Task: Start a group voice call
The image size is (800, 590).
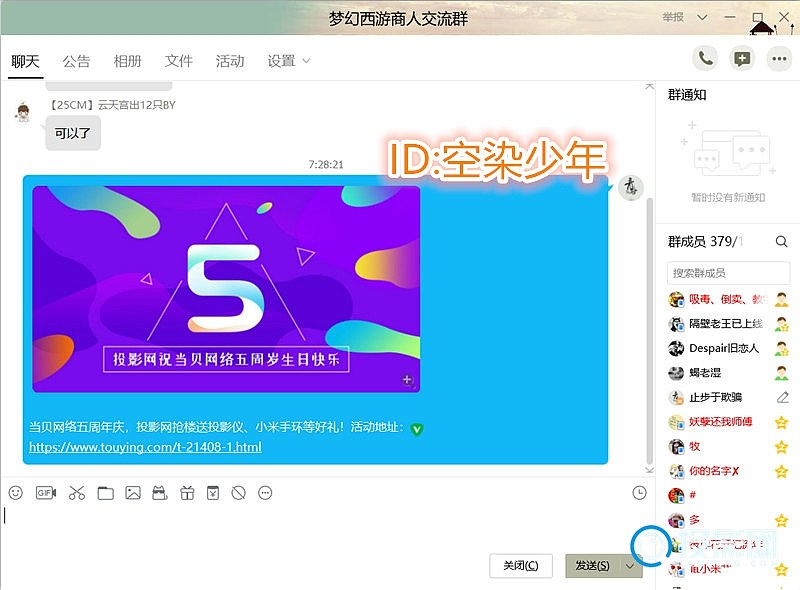Action: [x=705, y=59]
